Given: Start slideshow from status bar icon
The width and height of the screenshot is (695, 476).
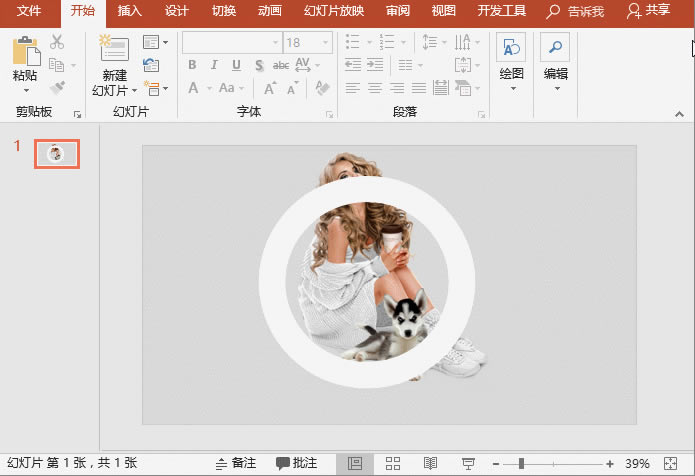Looking at the screenshot, I should 467,463.
